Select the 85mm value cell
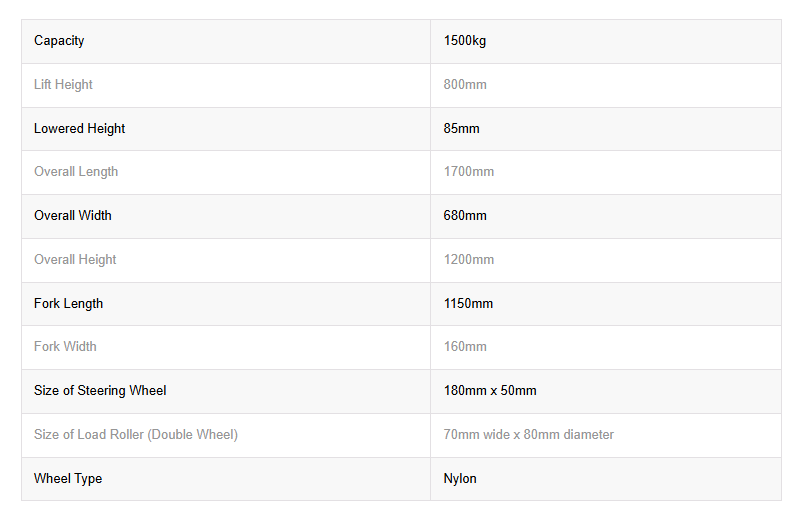The width and height of the screenshot is (802, 517). click(x=606, y=129)
